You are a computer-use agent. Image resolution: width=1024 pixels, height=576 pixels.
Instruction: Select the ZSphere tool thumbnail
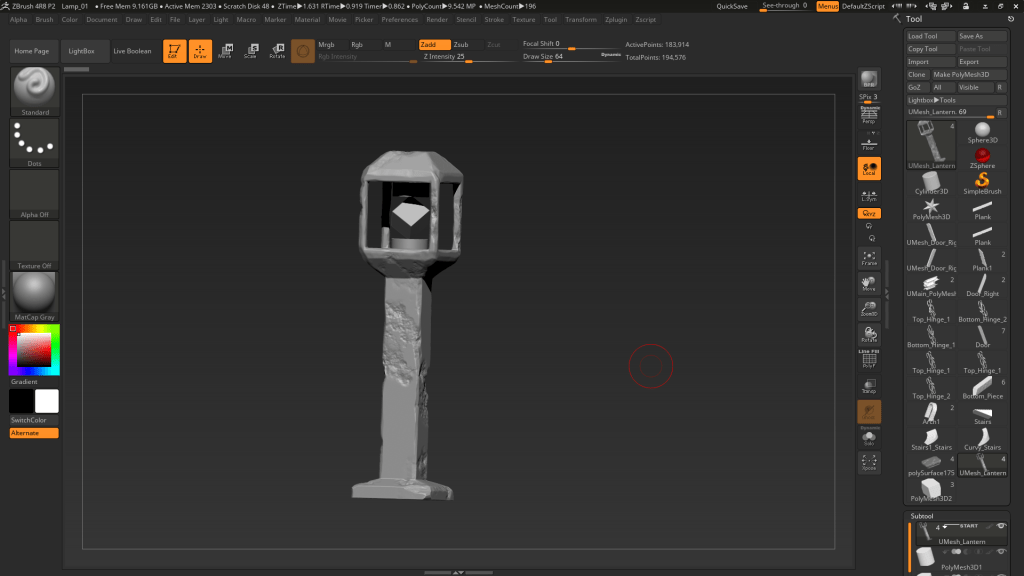[x=982, y=154]
